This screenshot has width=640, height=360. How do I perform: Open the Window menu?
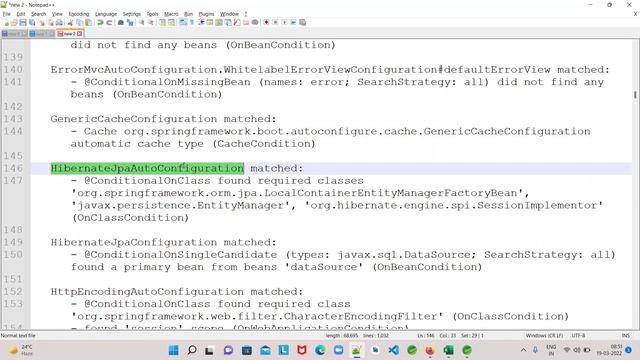(x=229, y=14)
